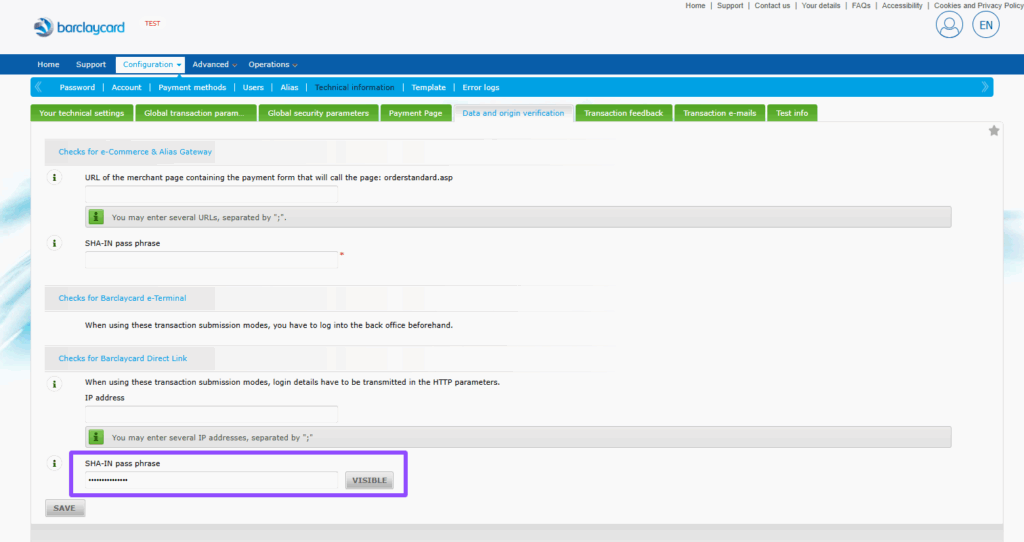Click green info icon for several URLs hint
Viewport: 1024px width, 542px height.
(96, 217)
